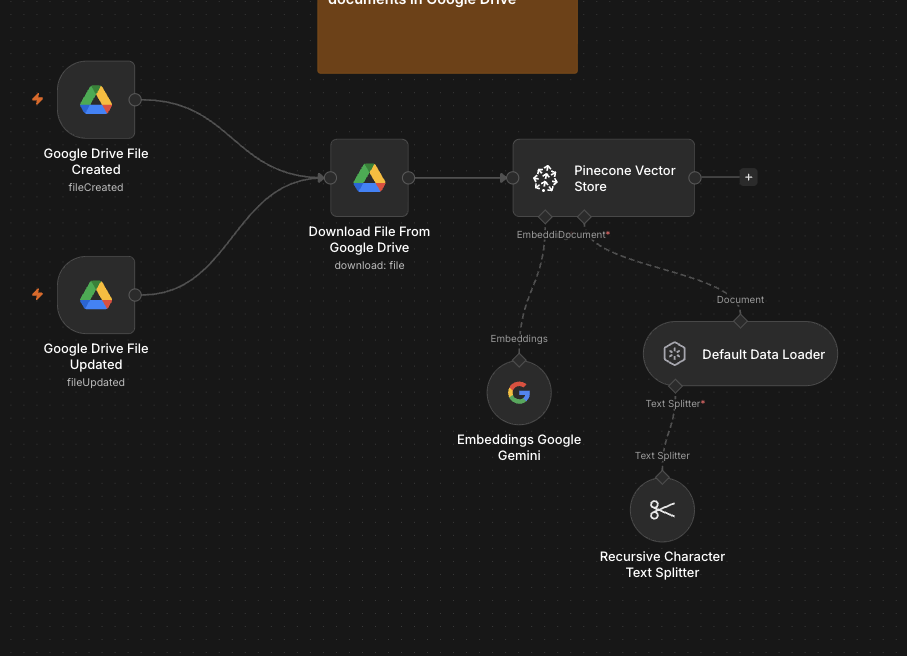Click the 'Recursive Character Text Splitter' label
This screenshot has height=656, width=907.
point(662,564)
